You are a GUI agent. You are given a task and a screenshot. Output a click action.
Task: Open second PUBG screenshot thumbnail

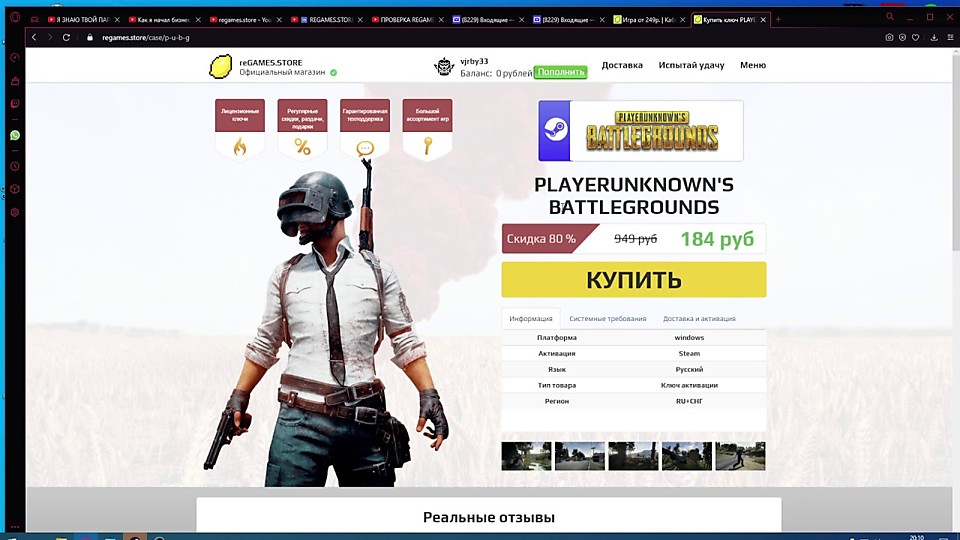click(580, 456)
